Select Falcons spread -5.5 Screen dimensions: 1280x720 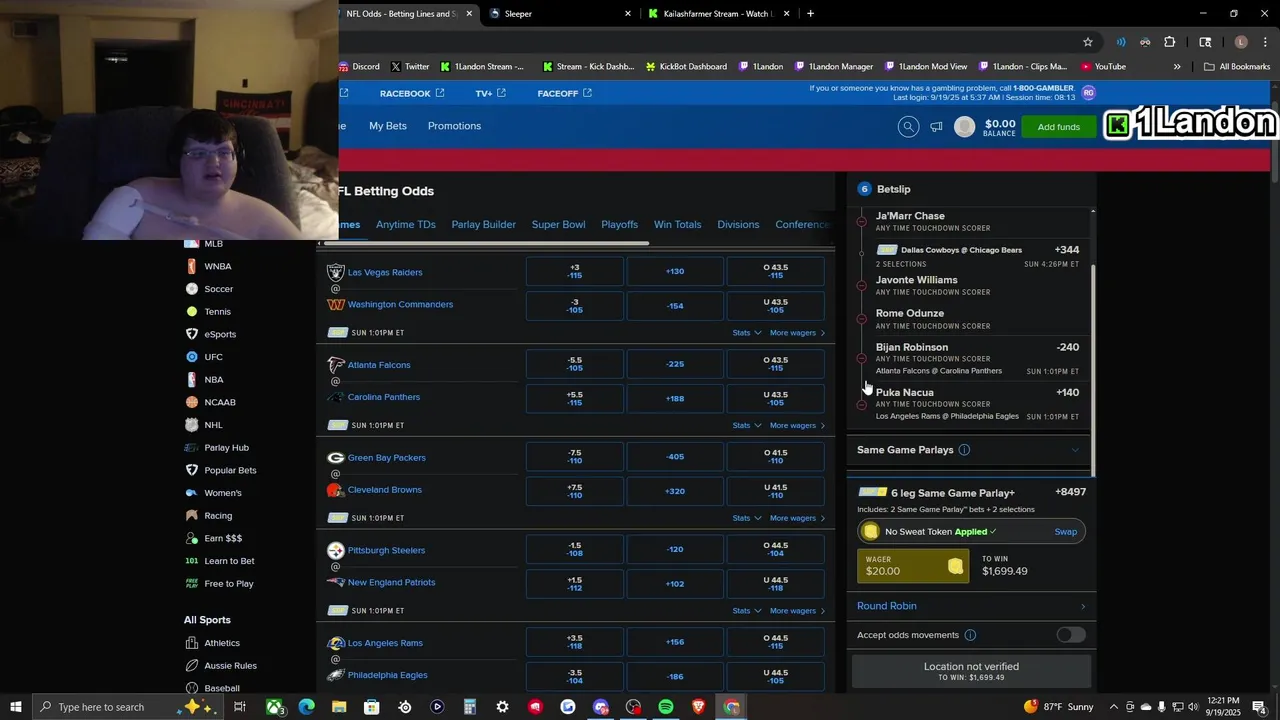point(575,365)
